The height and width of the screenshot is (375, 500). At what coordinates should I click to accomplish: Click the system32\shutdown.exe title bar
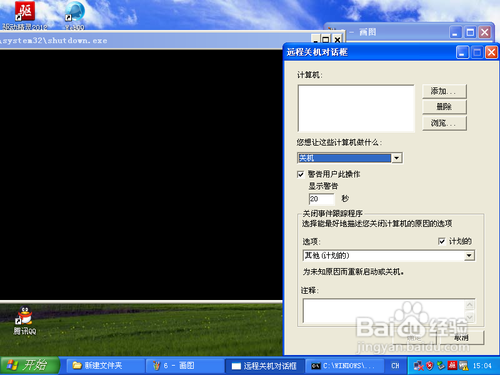(155, 40)
